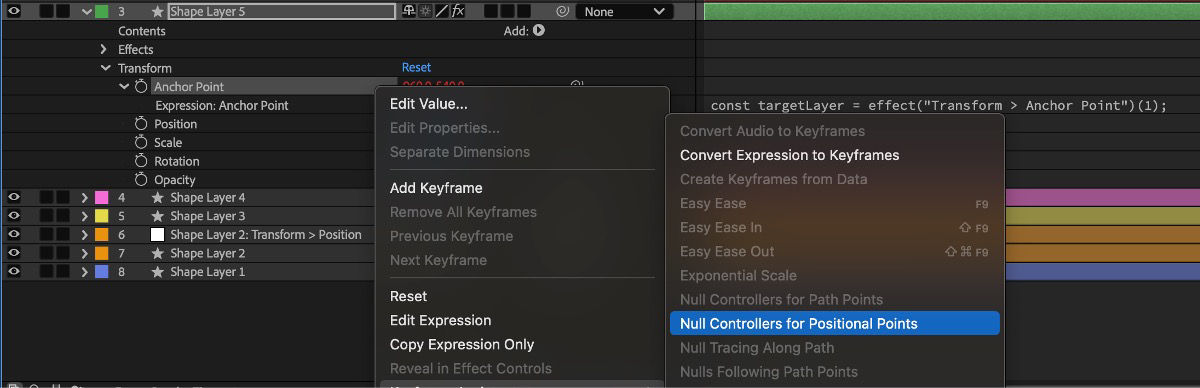Screen dimensions: 1200x388
Task: Enable the Rotation stopwatch keyframing icon
Action: point(141,161)
